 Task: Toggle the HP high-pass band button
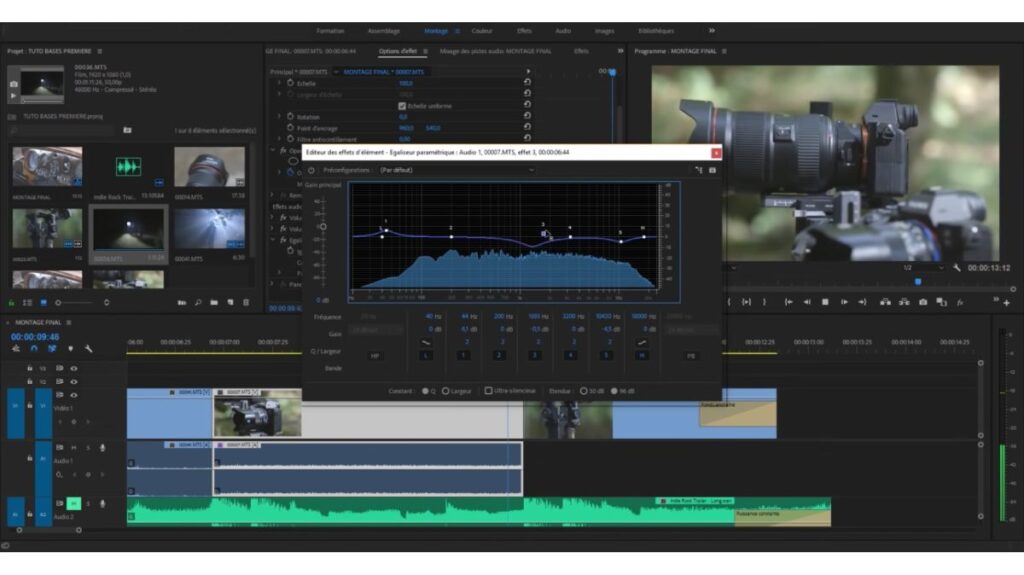pos(375,355)
